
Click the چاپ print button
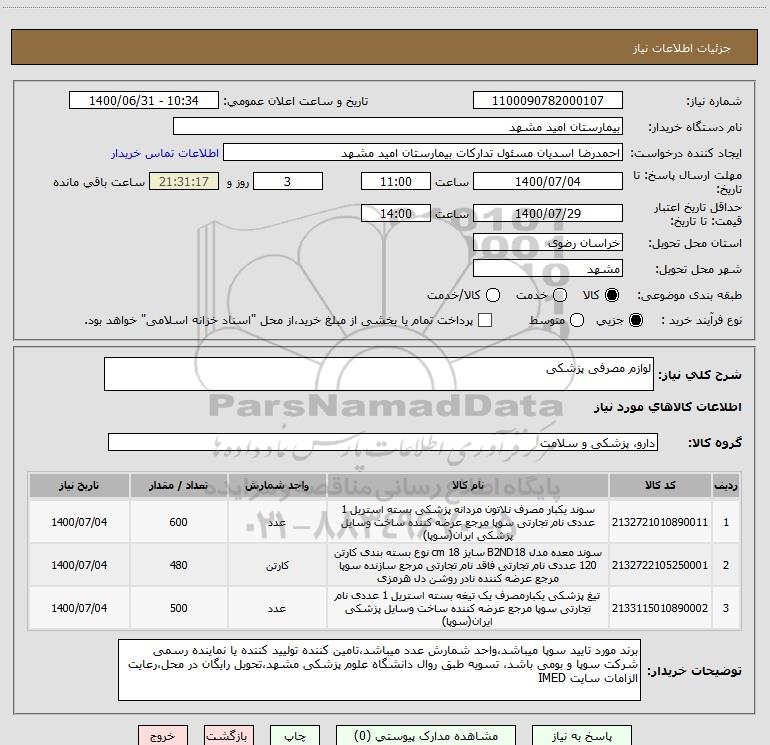(x=295, y=736)
